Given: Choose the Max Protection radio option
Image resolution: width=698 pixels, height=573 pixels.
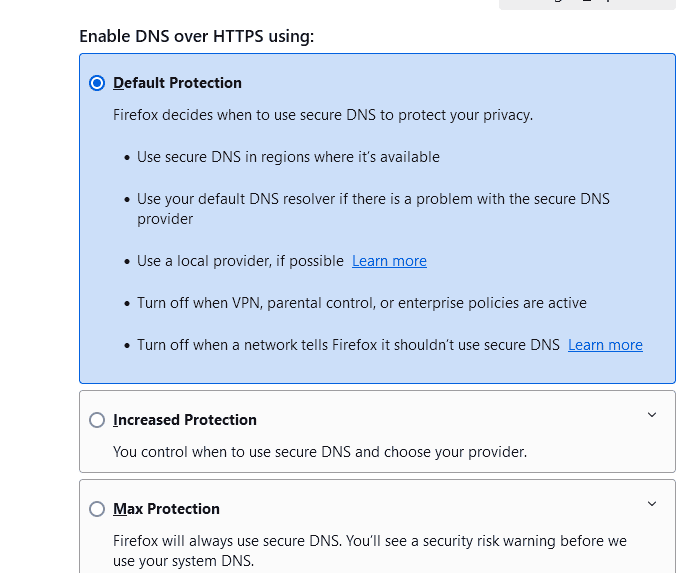Looking at the screenshot, I should point(97,509).
